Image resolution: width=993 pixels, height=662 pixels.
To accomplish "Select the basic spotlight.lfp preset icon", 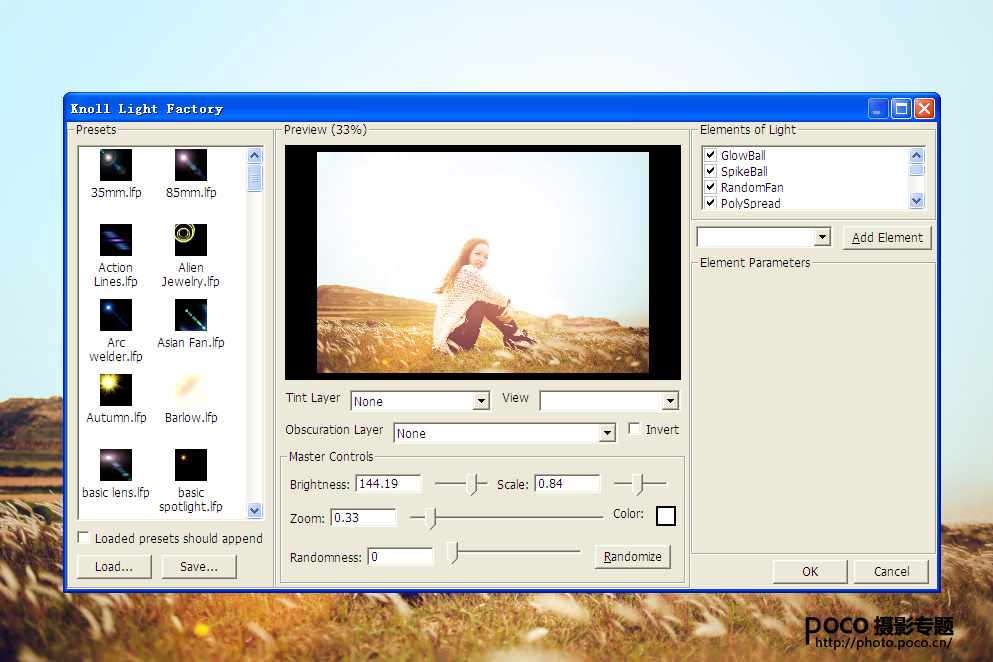I will tap(191, 465).
